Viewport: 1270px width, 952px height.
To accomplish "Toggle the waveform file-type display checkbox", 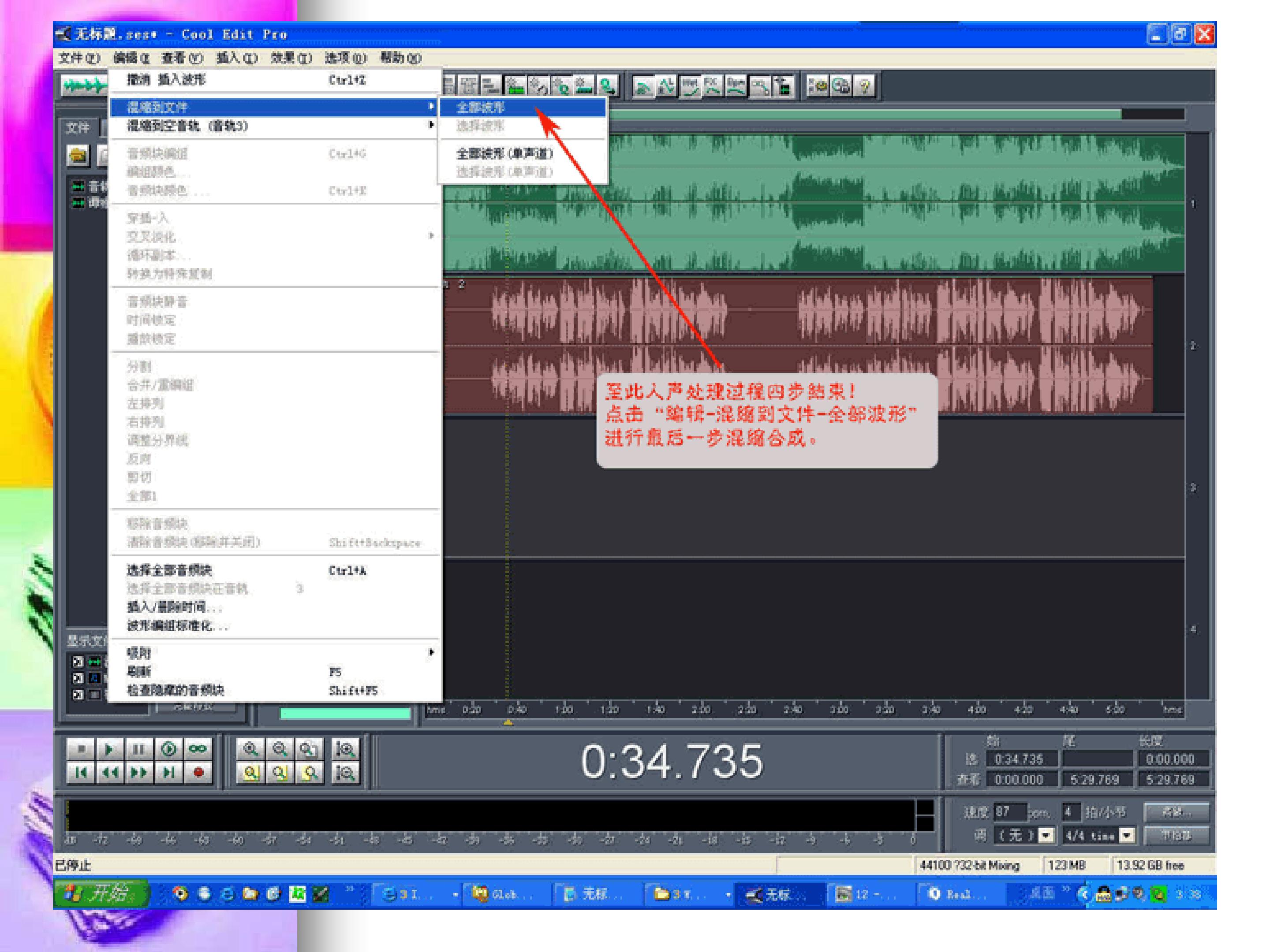I will click(x=78, y=662).
